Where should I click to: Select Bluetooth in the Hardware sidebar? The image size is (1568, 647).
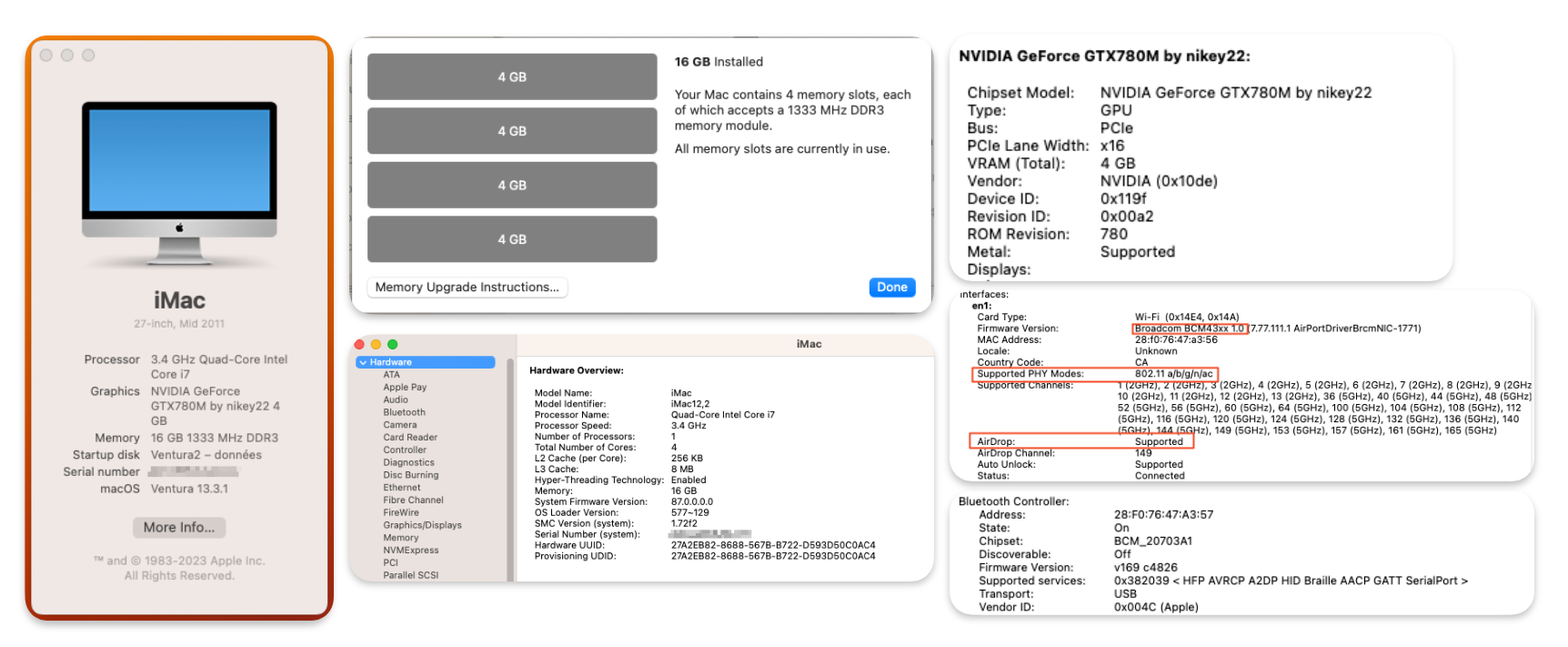click(x=404, y=412)
